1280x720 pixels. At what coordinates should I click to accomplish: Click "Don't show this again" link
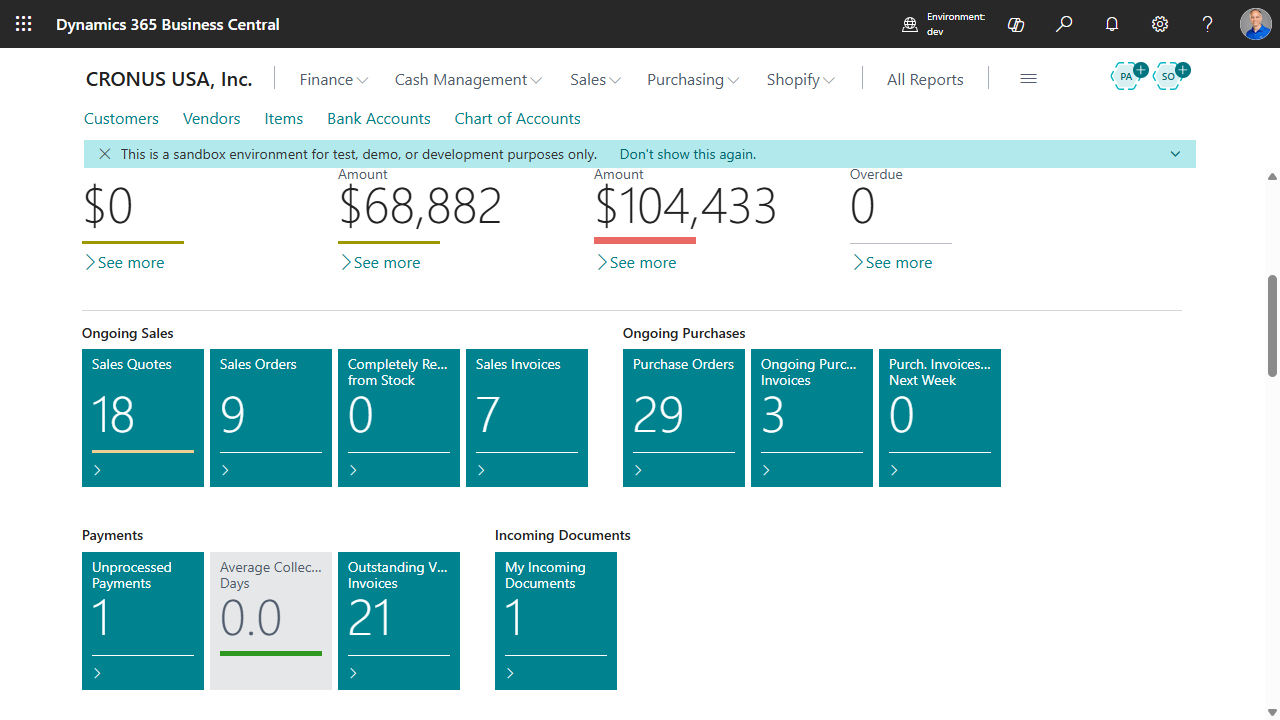[688, 154]
